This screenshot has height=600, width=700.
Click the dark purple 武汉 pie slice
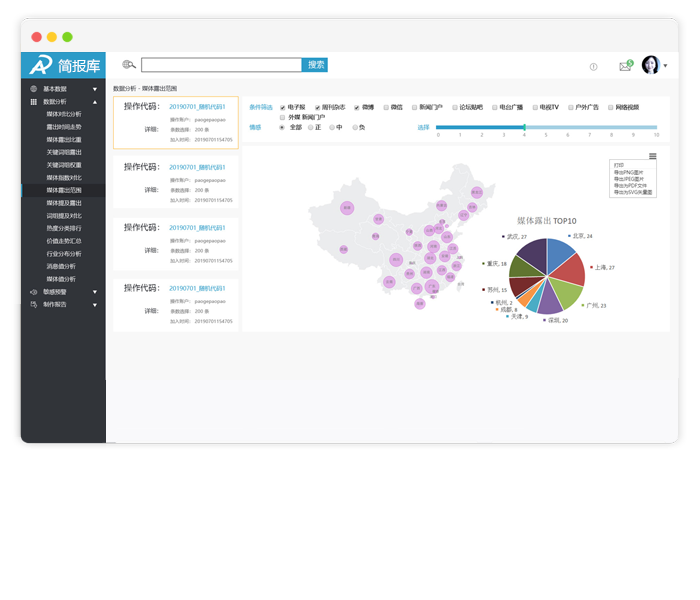pos(534,254)
